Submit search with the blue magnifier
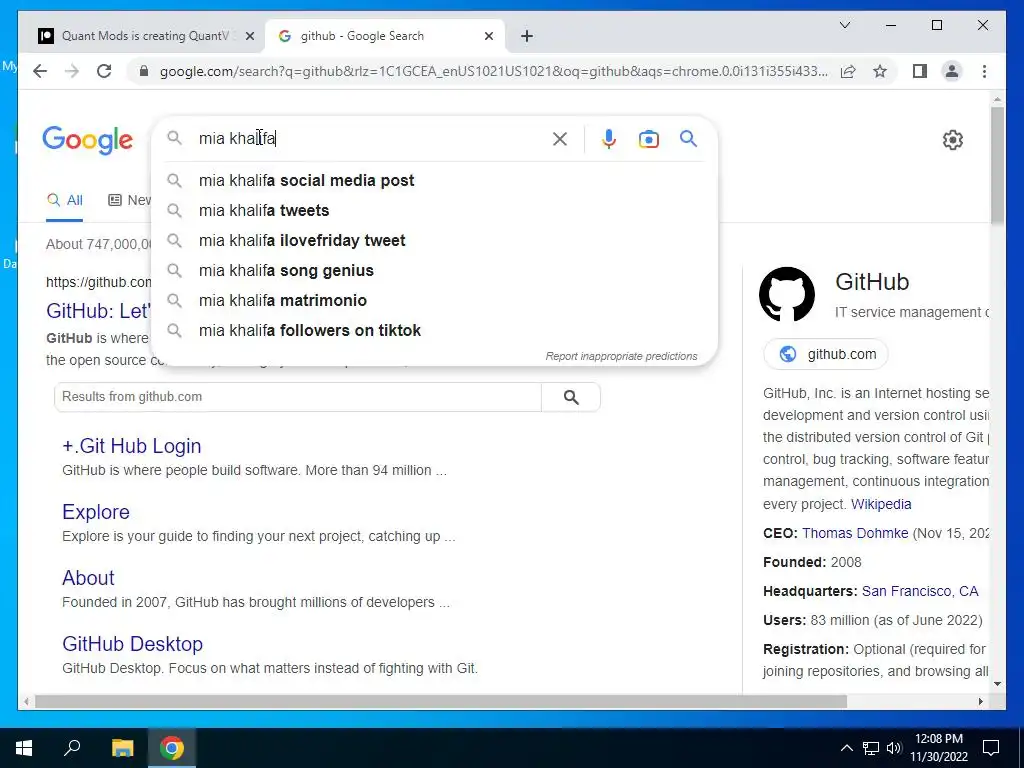This screenshot has height=768, width=1024. (688, 138)
